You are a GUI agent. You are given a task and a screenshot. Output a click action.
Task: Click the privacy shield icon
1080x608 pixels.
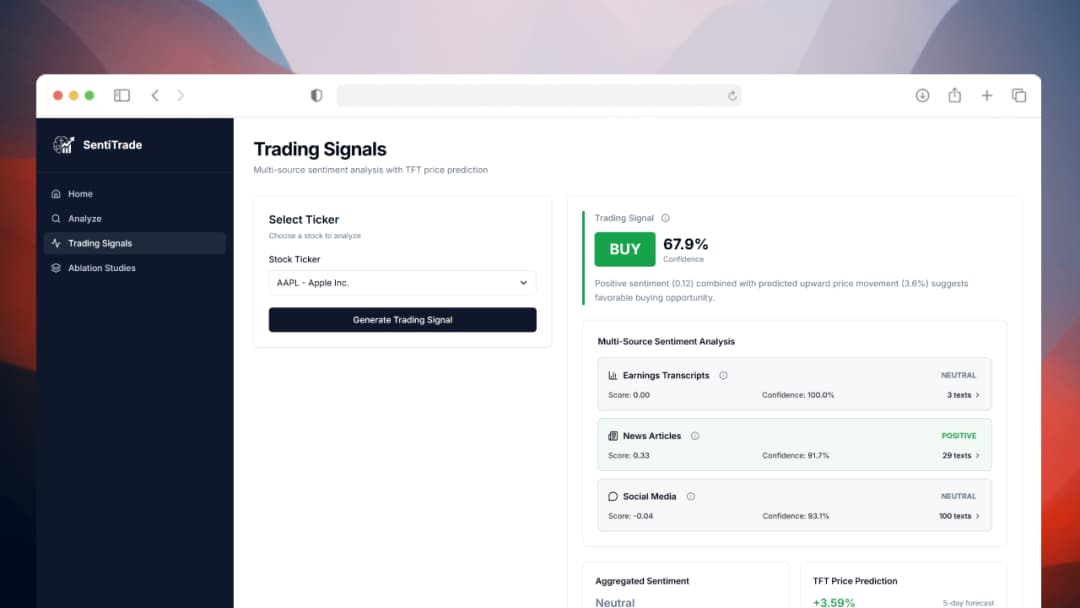pyautogui.click(x=317, y=96)
